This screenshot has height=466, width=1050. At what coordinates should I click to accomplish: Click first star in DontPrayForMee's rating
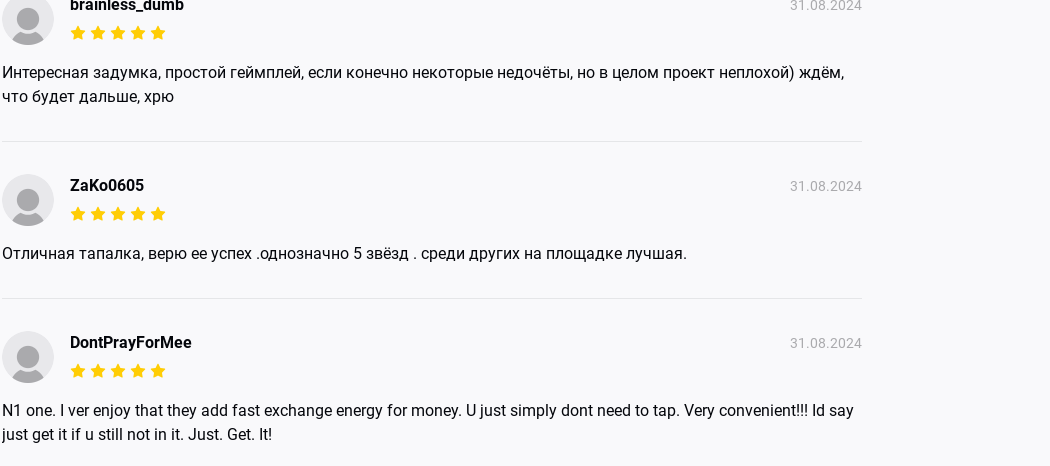[78, 371]
